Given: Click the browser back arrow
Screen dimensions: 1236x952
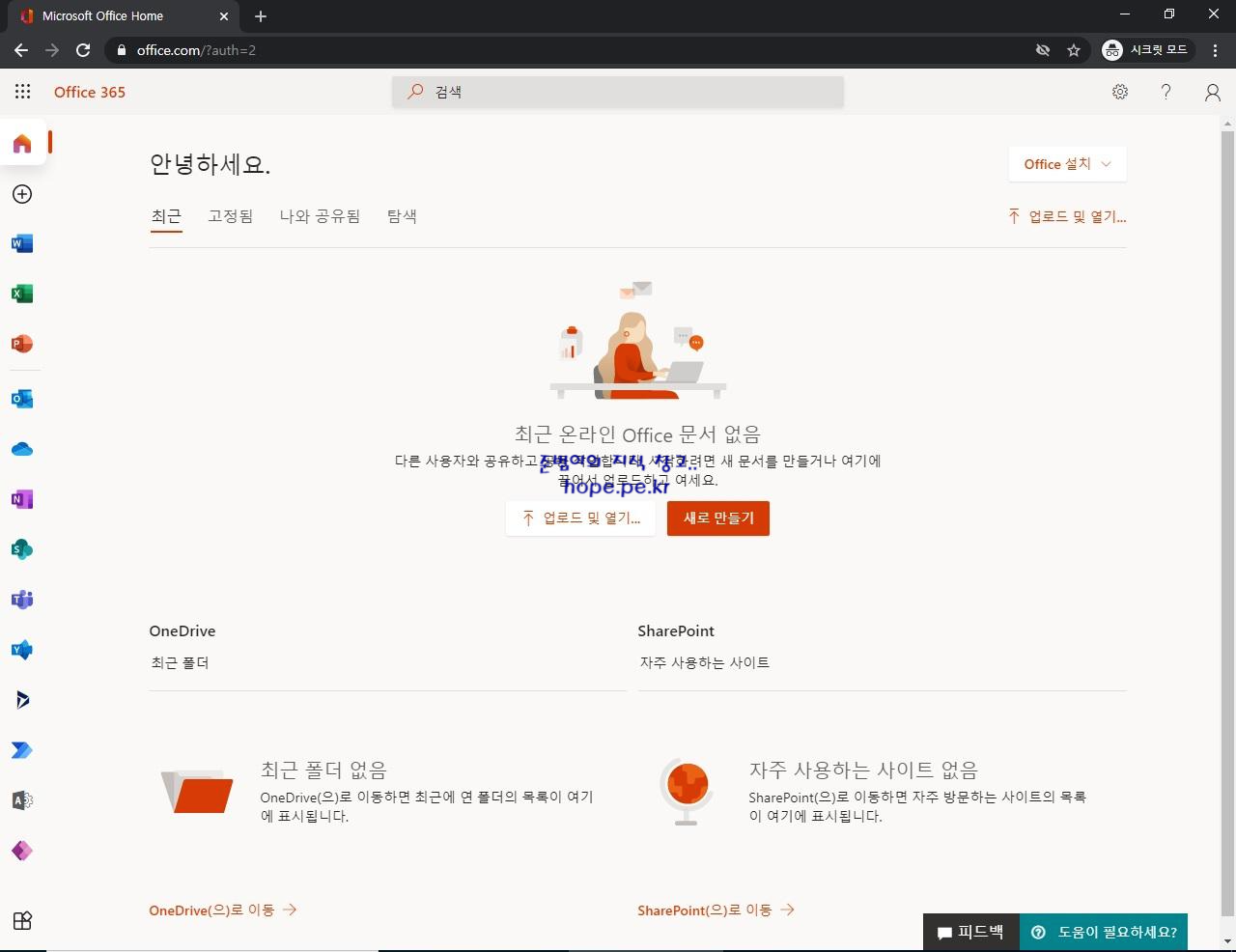Looking at the screenshot, I should (21, 50).
